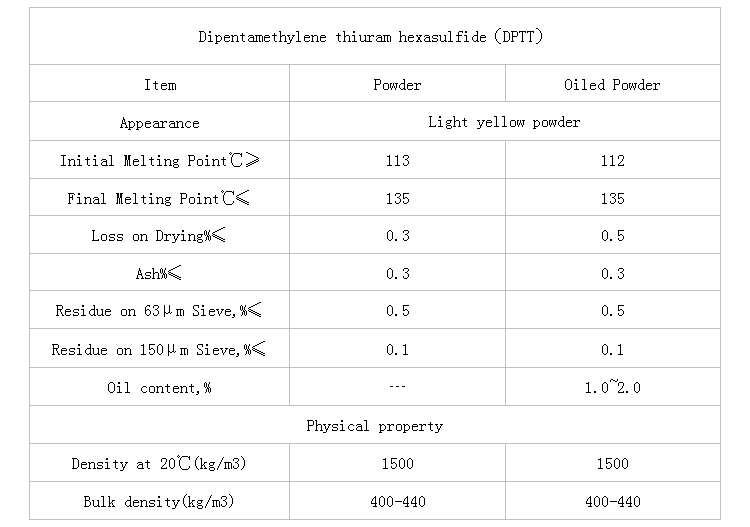The width and height of the screenshot is (750, 527).
Task: Select the value 113 in Powder column
Action: point(397,161)
